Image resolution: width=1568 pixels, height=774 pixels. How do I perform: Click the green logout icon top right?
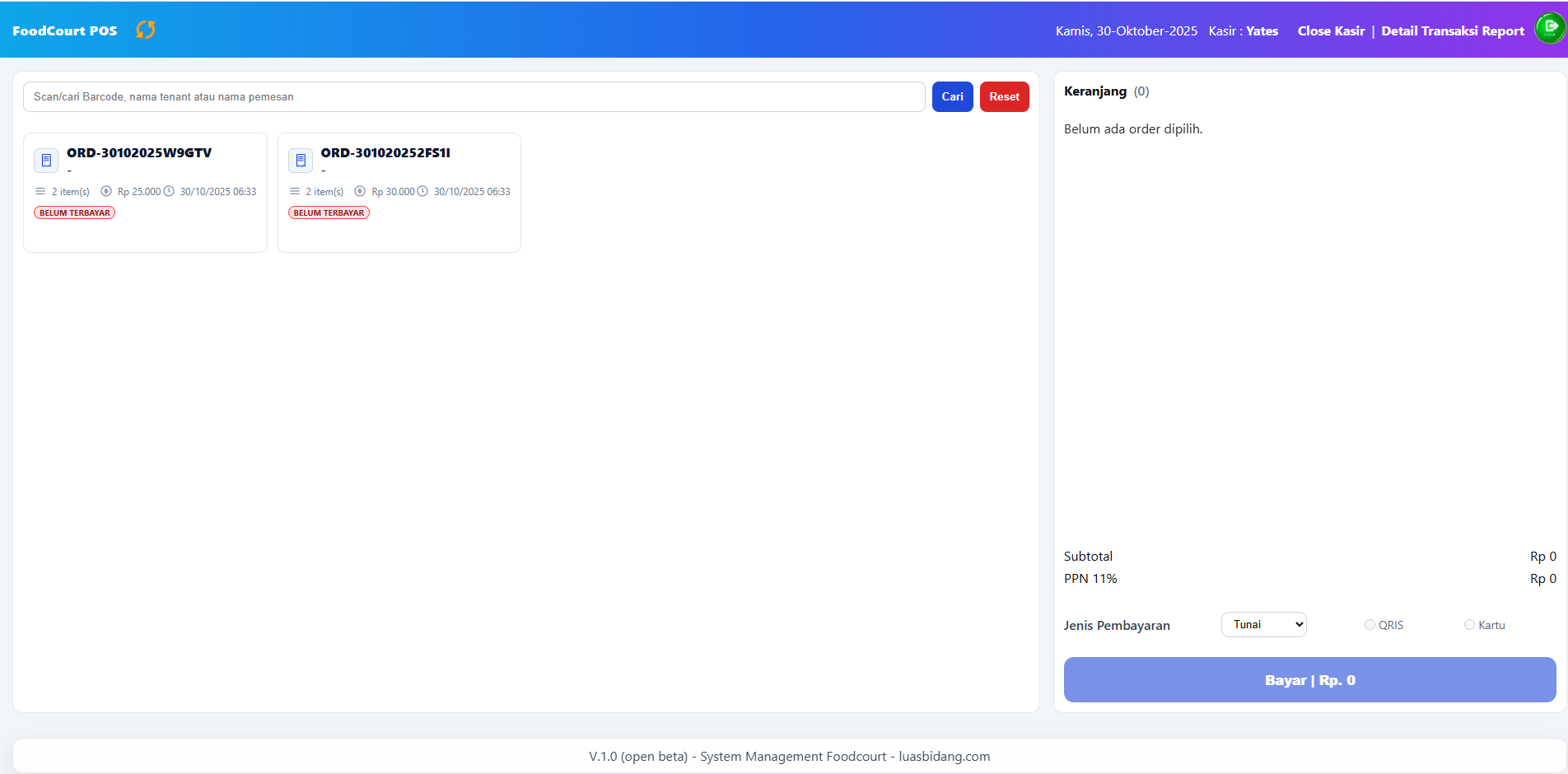click(1549, 27)
